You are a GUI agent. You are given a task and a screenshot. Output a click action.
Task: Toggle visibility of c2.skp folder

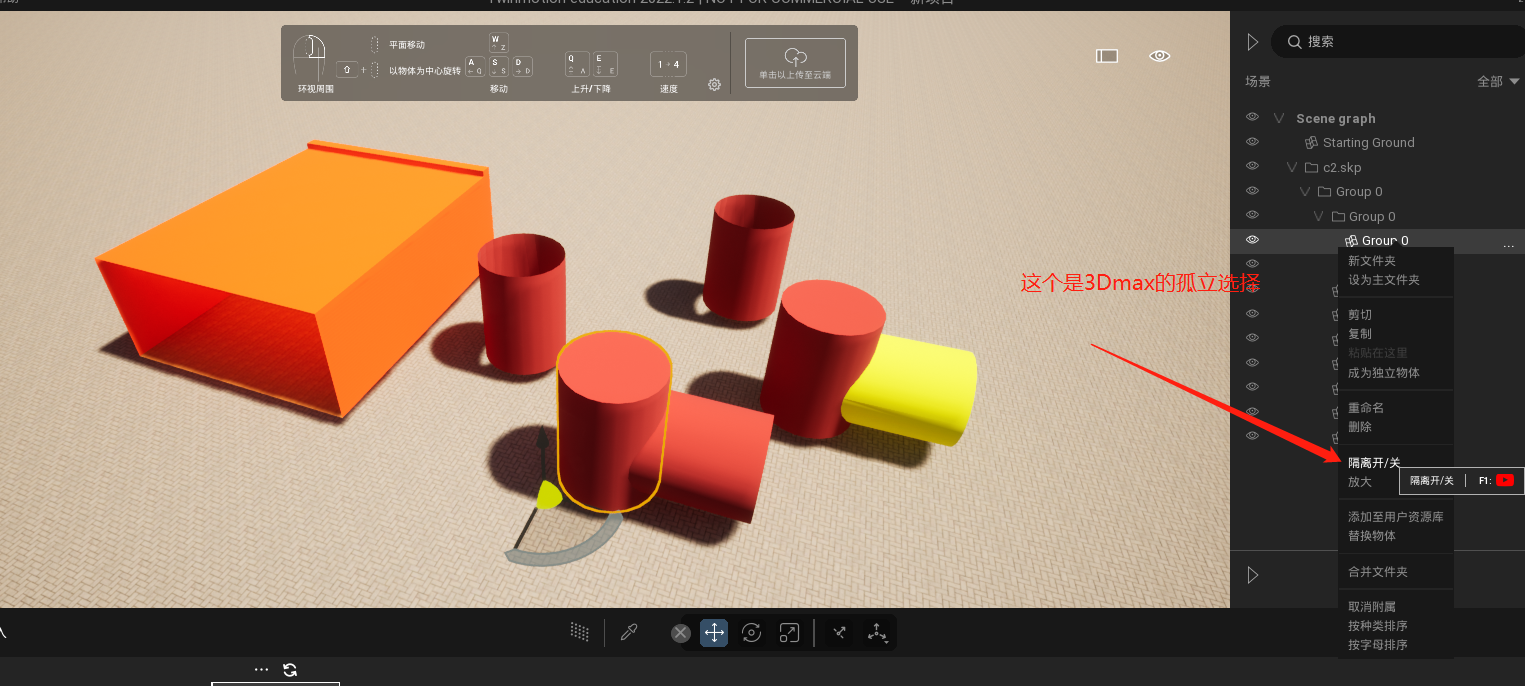pos(1252,166)
